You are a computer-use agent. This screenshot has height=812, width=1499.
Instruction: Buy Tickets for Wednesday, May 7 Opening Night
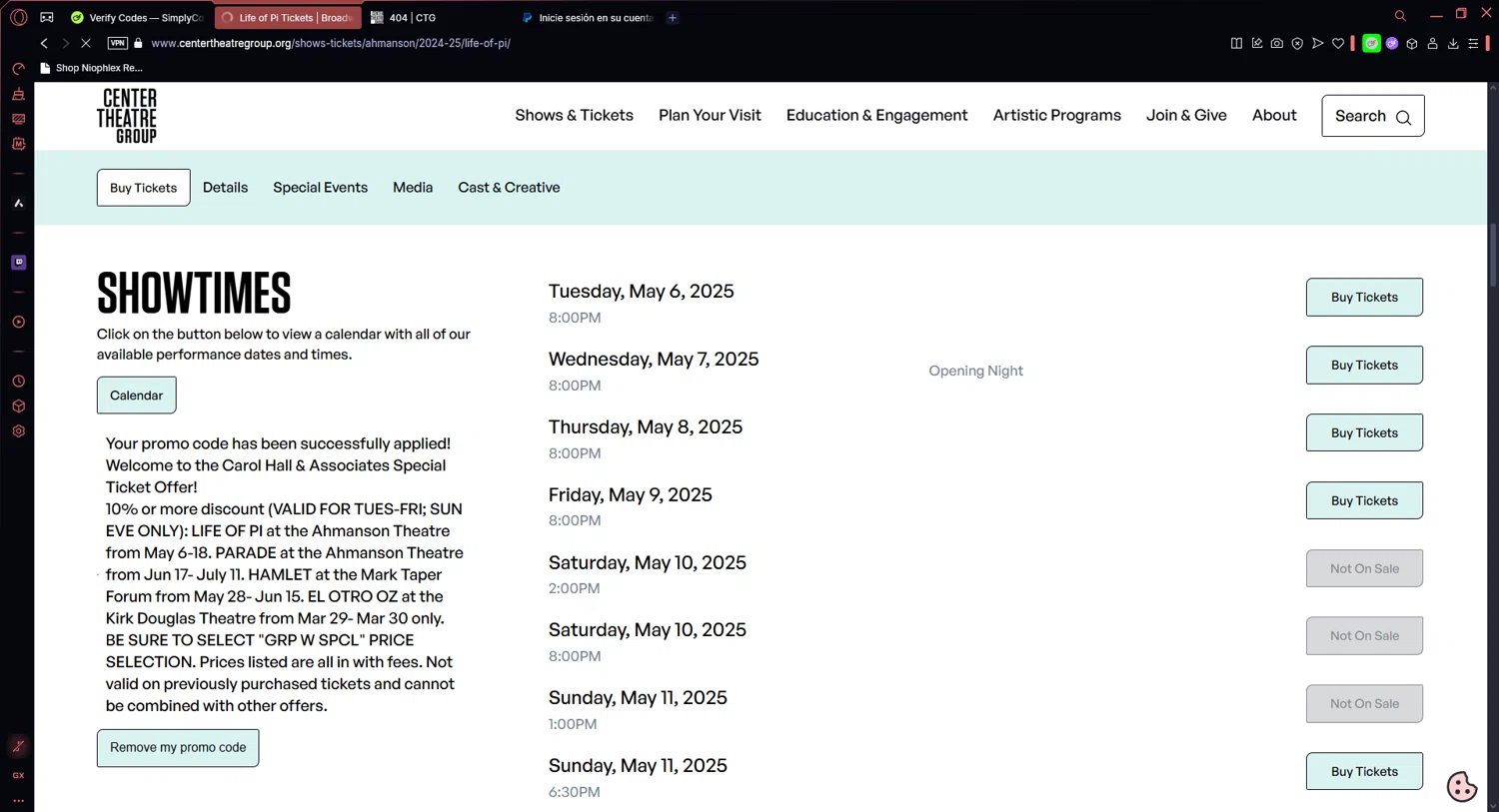coord(1364,365)
